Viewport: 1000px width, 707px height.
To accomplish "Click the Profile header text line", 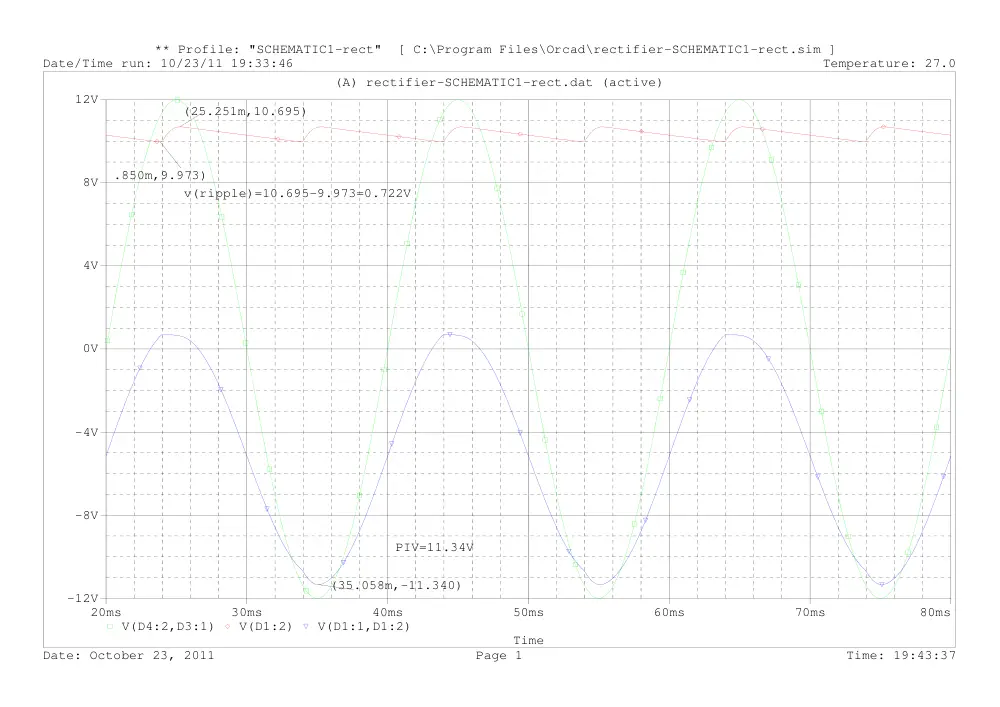I will [495, 49].
